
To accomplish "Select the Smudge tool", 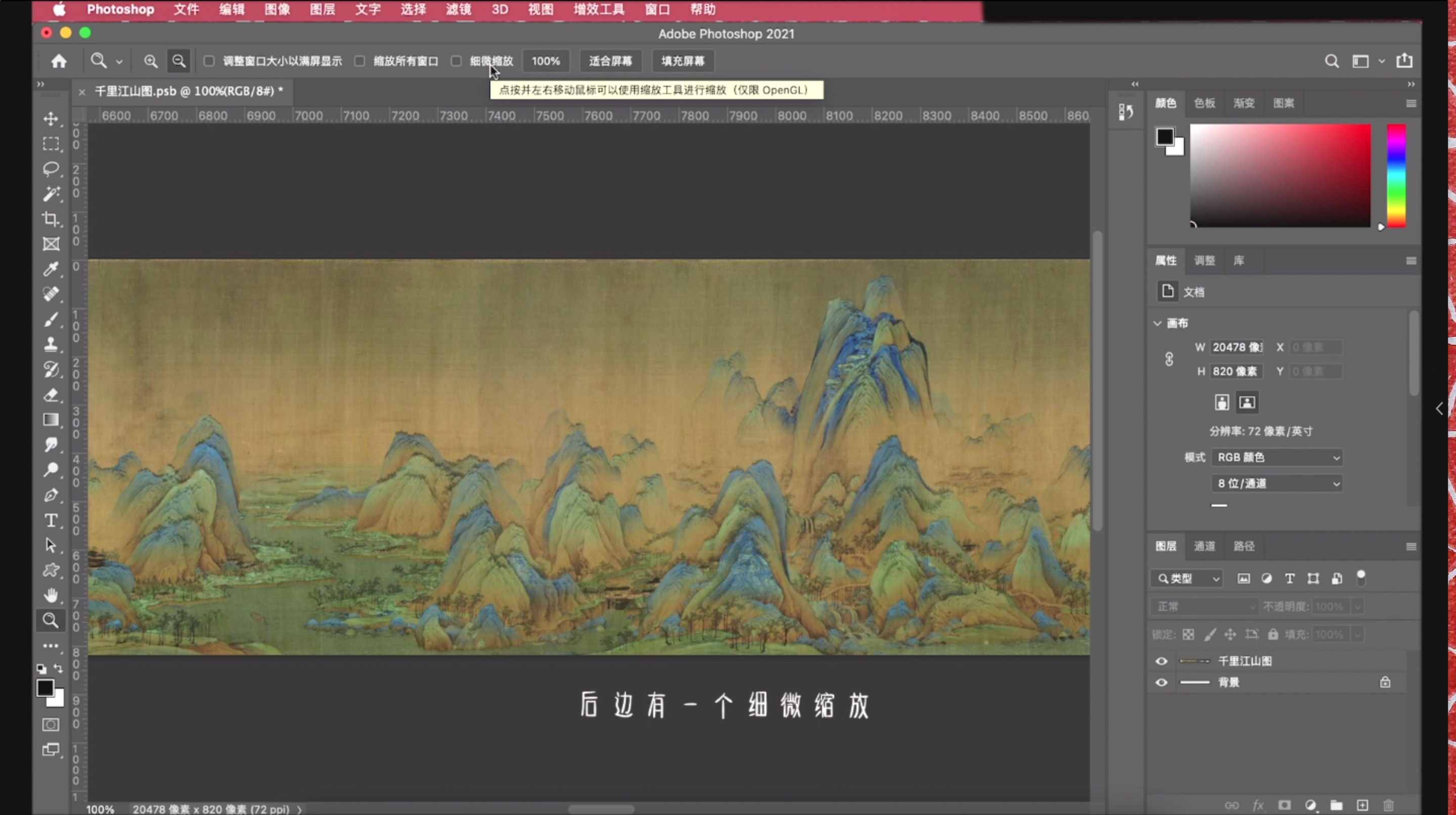I will click(51, 445).
